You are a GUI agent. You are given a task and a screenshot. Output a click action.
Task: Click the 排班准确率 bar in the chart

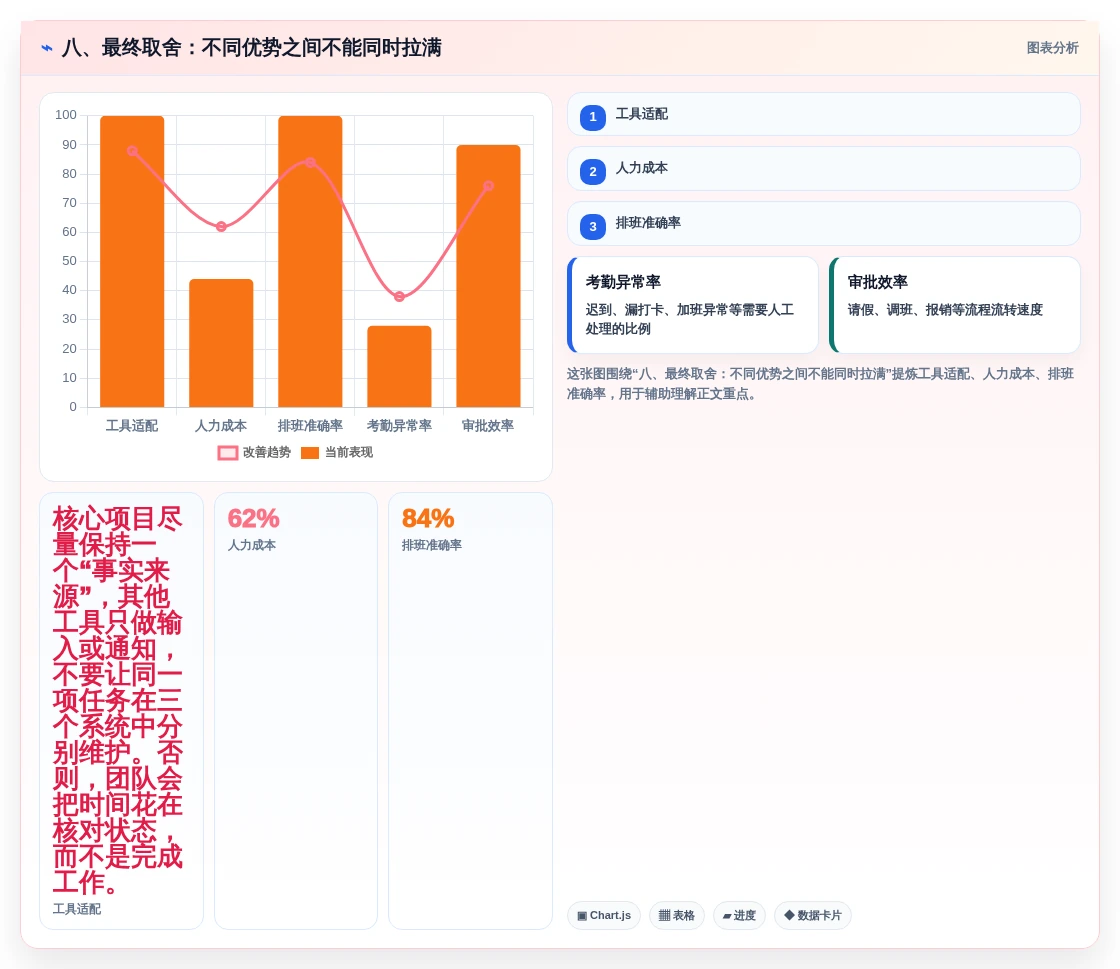[310, 261]
